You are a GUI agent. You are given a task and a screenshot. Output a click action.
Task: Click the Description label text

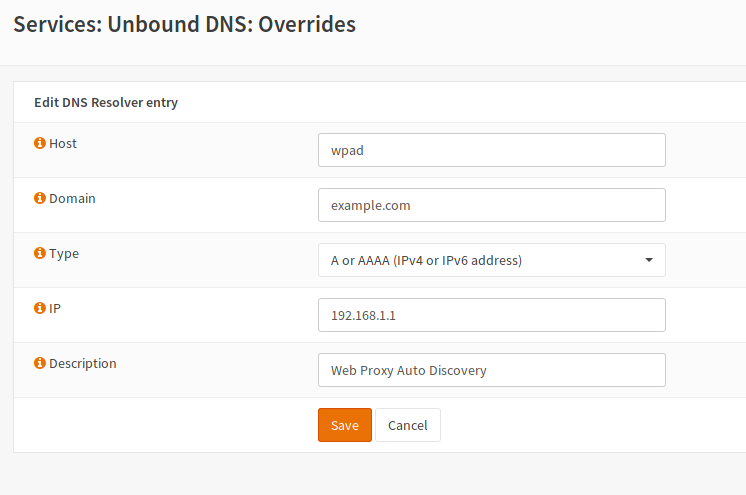click(83, 364)
